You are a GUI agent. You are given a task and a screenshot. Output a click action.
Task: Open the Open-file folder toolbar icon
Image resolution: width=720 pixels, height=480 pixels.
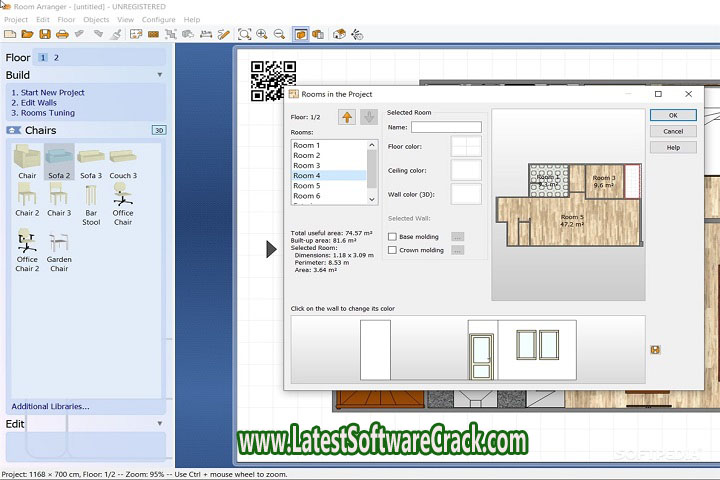point(28,34)
